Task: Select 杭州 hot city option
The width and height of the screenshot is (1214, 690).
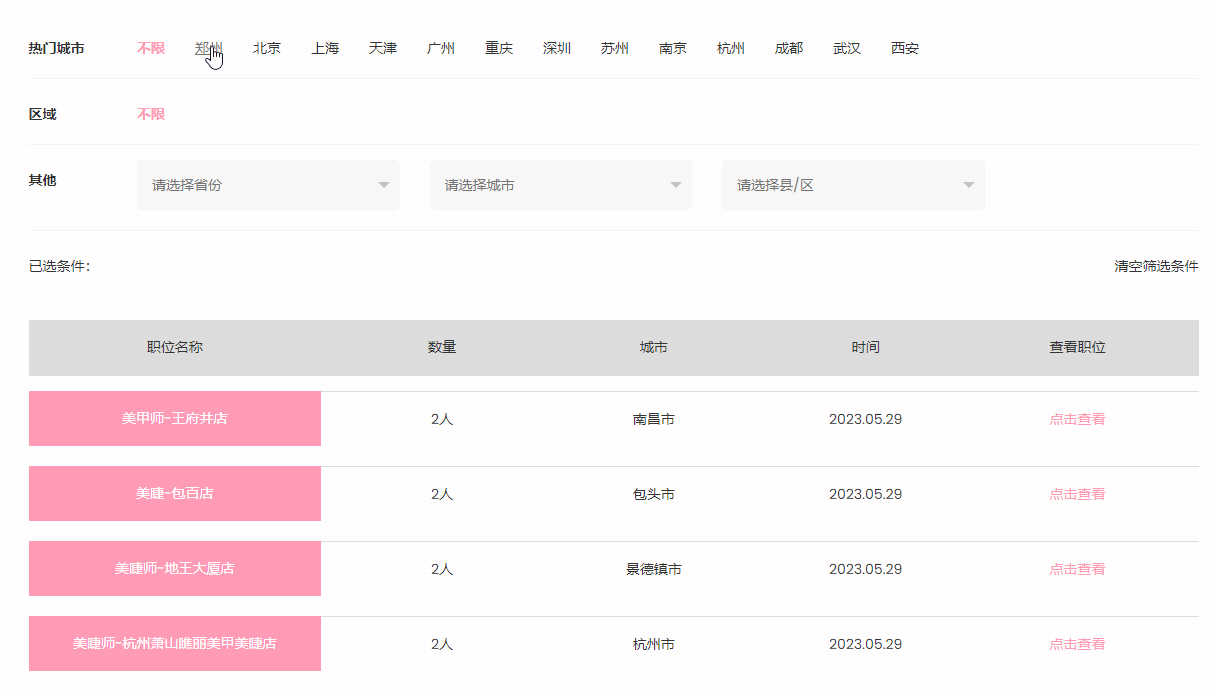Action: coord(731,48)
